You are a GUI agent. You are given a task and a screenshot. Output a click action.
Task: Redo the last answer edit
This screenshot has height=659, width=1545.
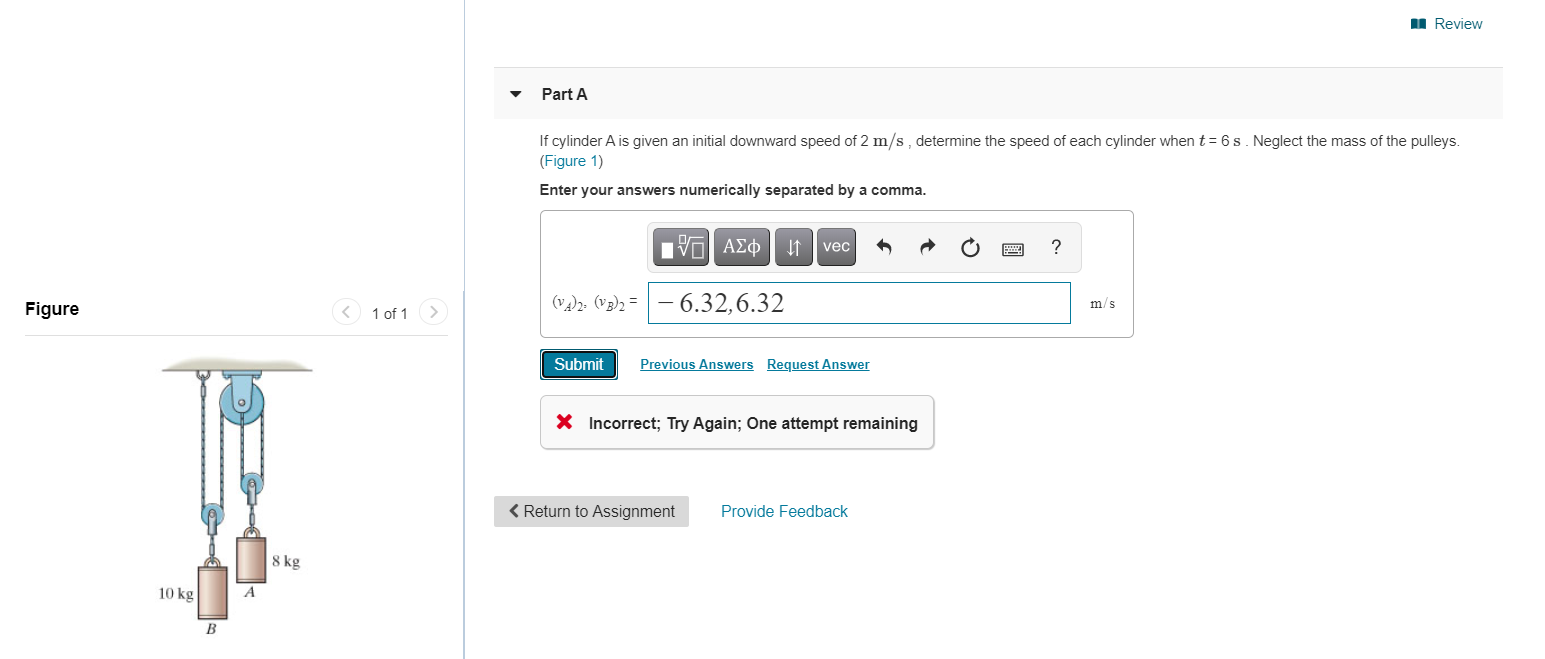(x=927, y=247)
